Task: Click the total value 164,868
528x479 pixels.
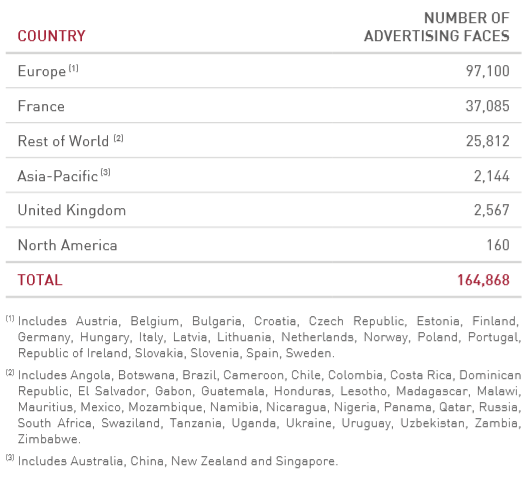Action: (483, 280)
